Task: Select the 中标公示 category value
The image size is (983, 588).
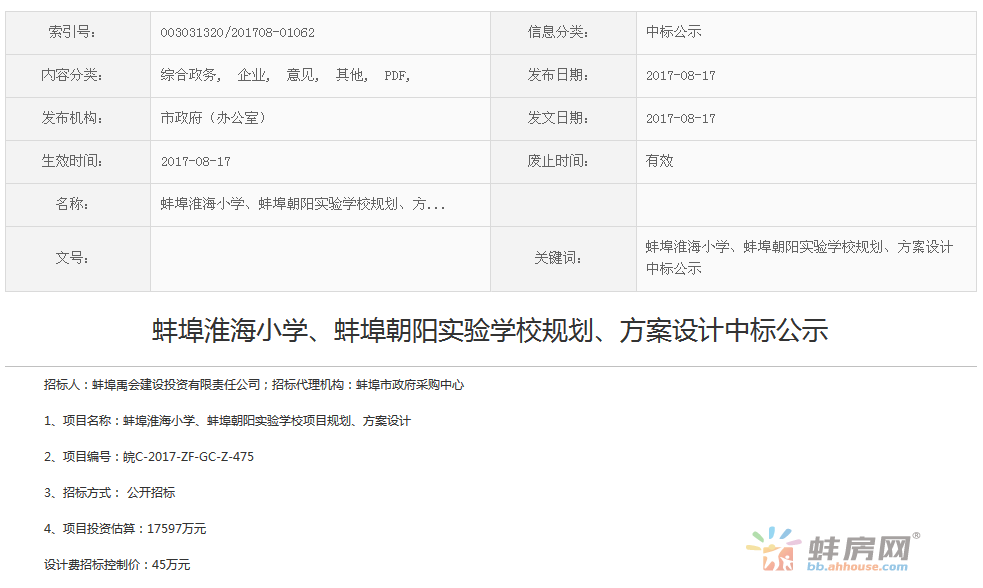Action: pos(673,32)
